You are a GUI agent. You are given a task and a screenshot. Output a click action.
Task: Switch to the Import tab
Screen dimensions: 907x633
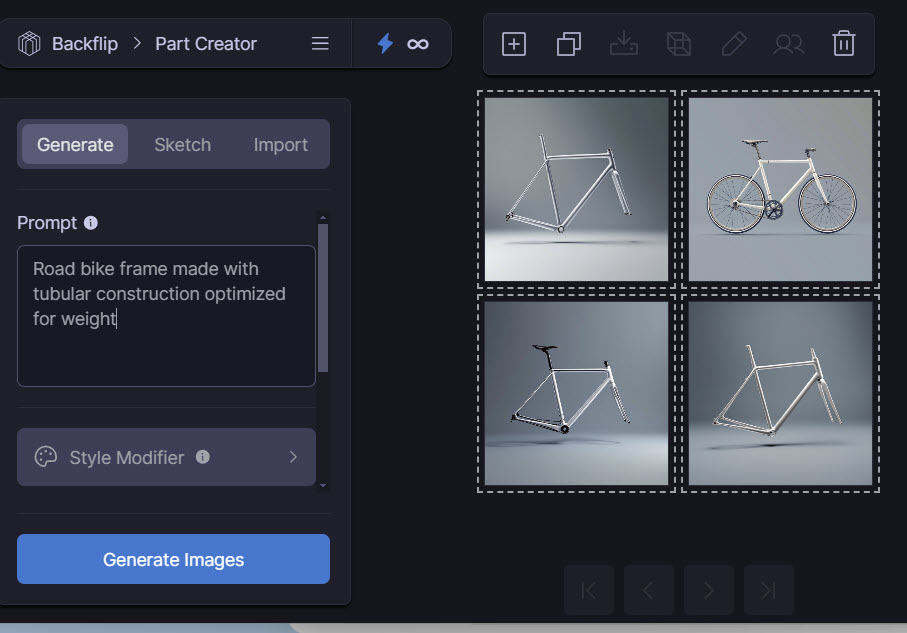280,144
